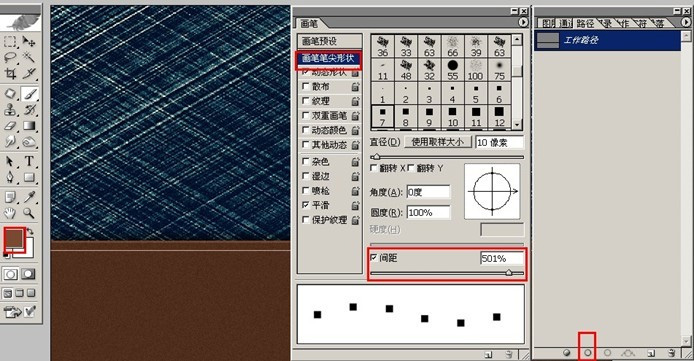Select the 工作路径 work path item
694x361 pixels.
(607, 40)
